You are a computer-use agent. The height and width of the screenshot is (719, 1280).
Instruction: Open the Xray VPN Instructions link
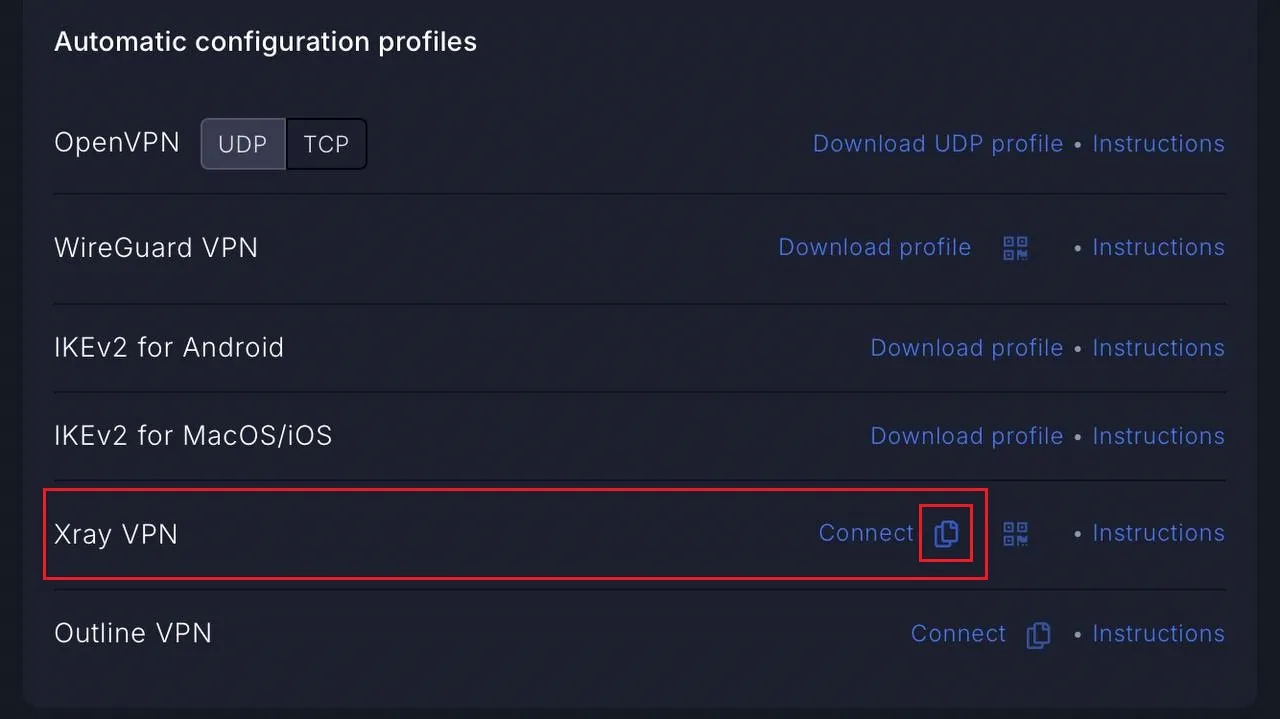1158,533
